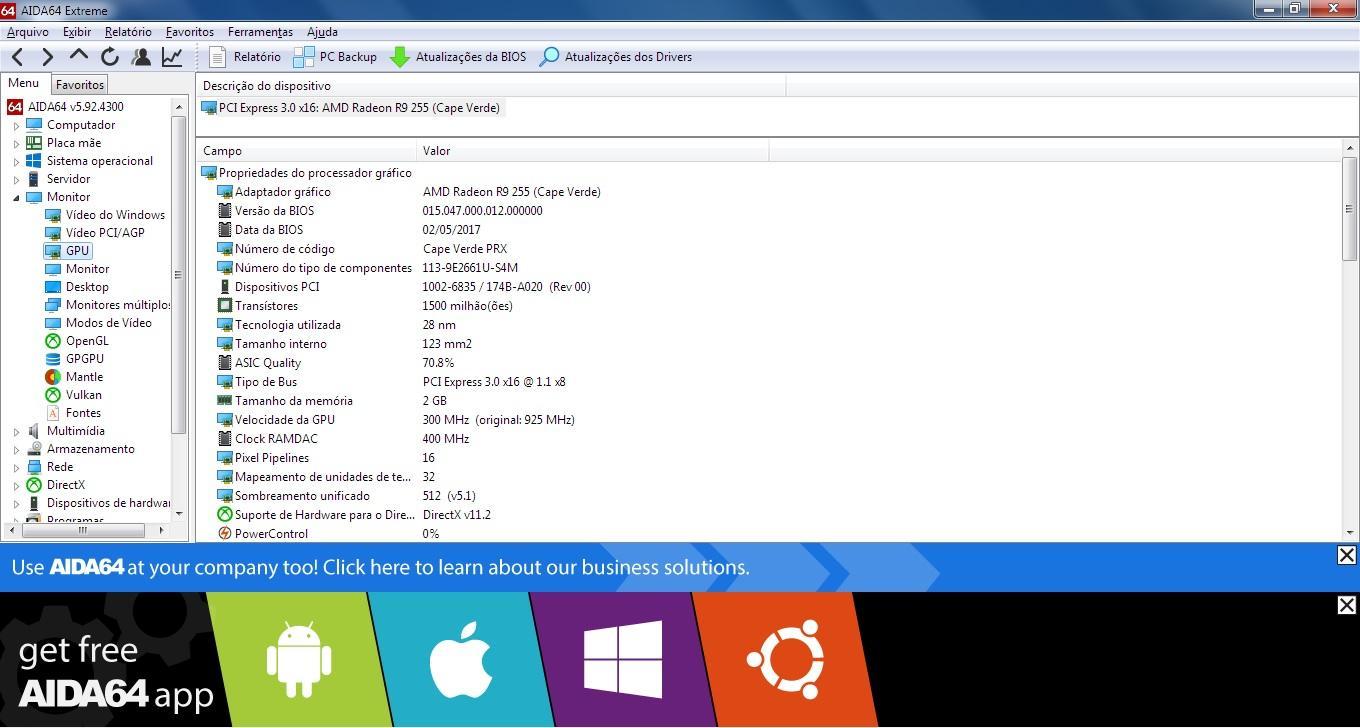
Task: Select GPGPU in the sidebar
Action: (x=74, y=359)
